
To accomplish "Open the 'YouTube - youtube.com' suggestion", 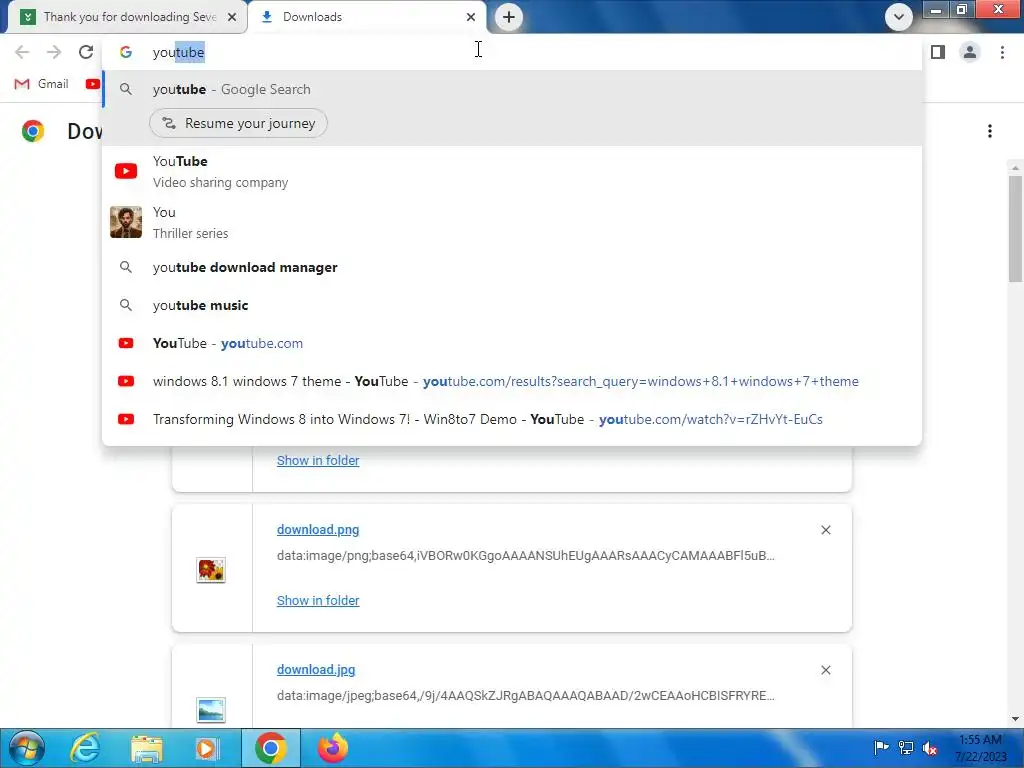I will 512,343.
